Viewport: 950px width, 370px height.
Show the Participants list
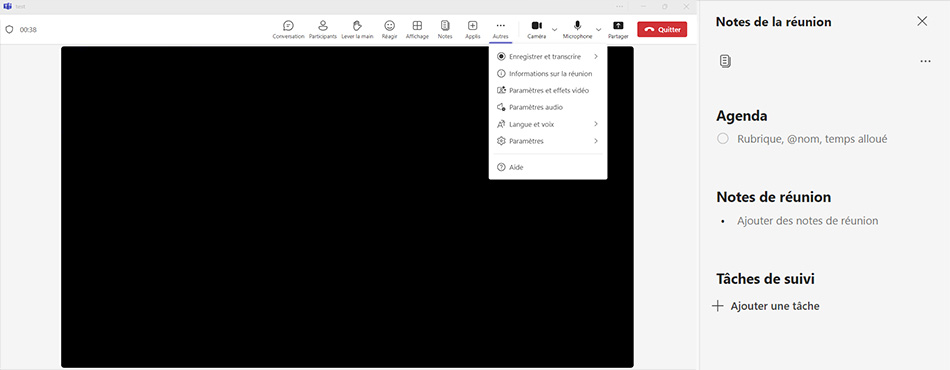click(x=322, y=26)
